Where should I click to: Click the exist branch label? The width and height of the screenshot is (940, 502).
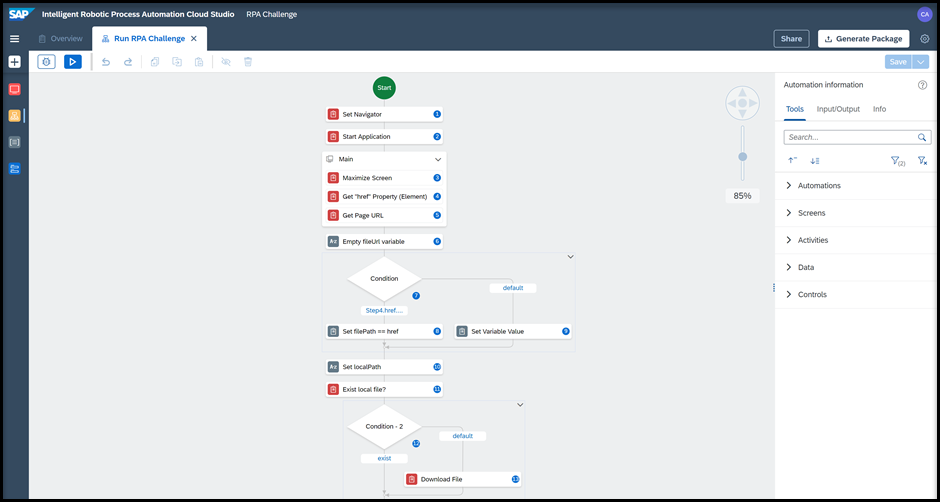(384, 458)
